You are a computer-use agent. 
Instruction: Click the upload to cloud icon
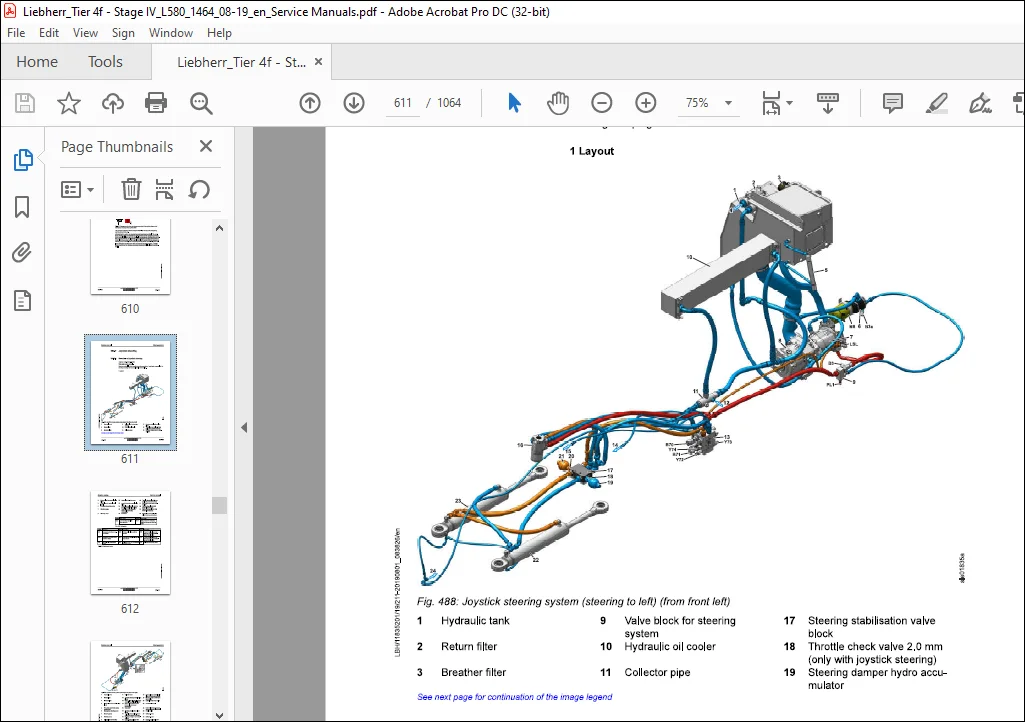(112, 103)
